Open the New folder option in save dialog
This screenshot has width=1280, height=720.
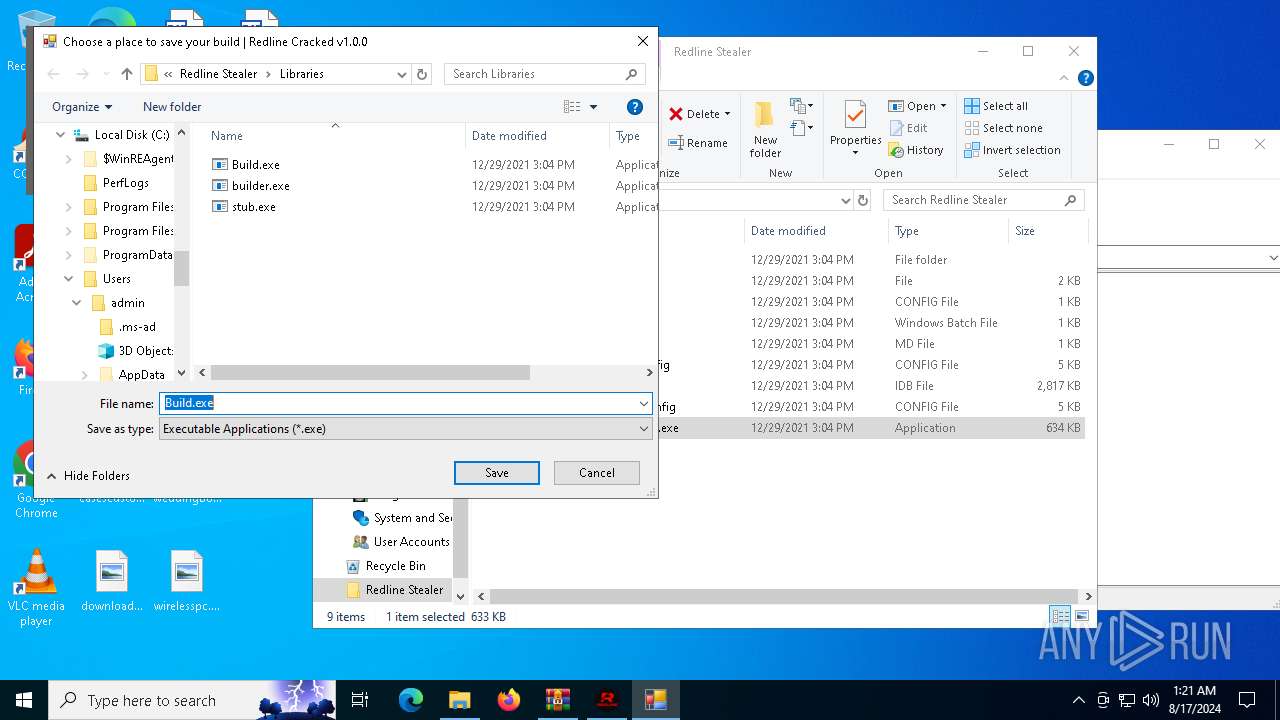pos(172,107)
